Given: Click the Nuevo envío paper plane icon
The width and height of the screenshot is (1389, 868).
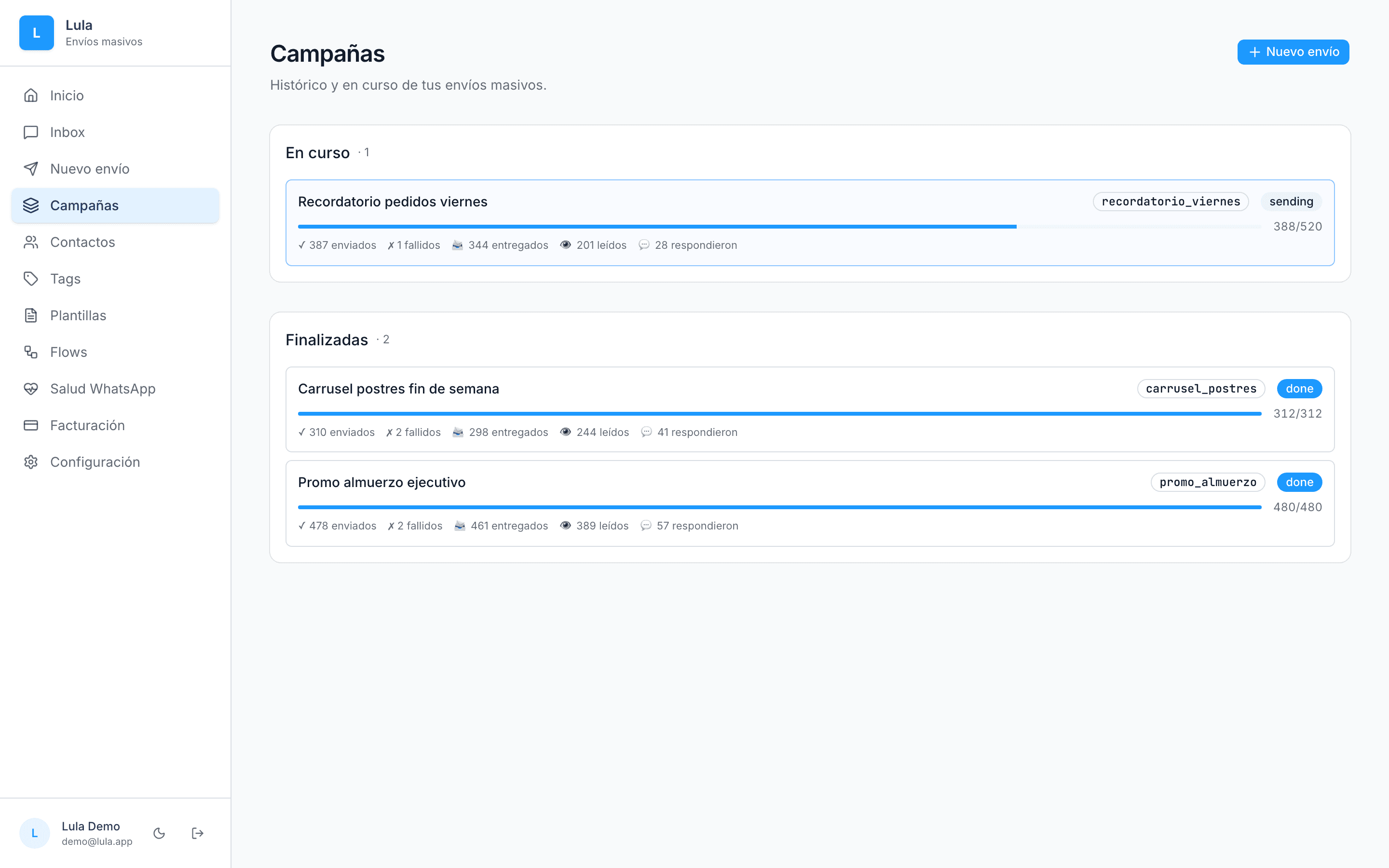Looking at the screenshot, I should click(x=31, y=169).
